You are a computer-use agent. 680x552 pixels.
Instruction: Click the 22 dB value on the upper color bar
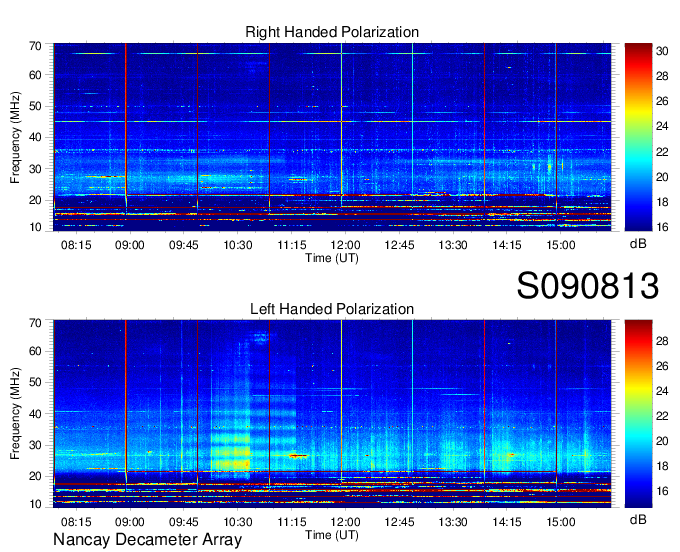coord(662,152)
